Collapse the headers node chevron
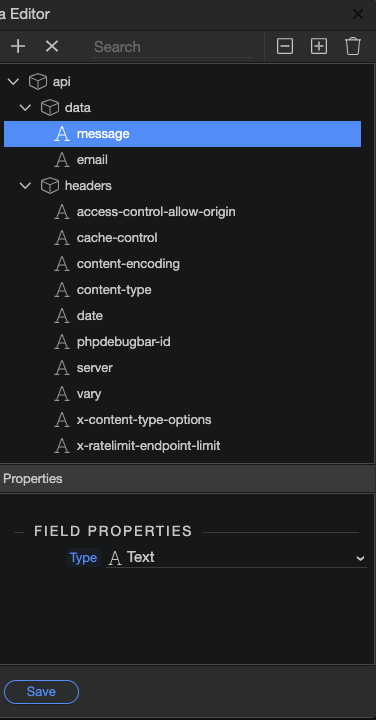 (26, 186)
